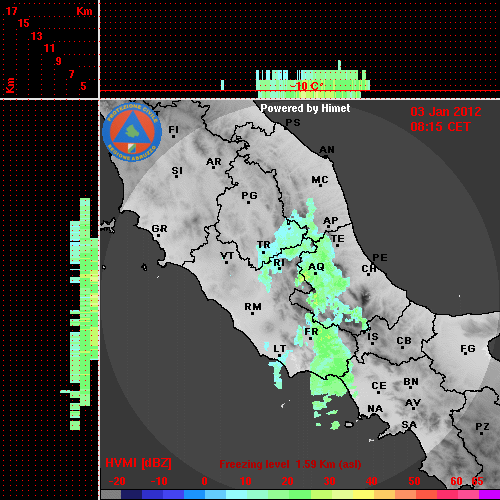The height and width of the screenshot is (500, 500).
Task: Click the yellow 40 dBZ color swatch
Action: (x=363, y=494)
